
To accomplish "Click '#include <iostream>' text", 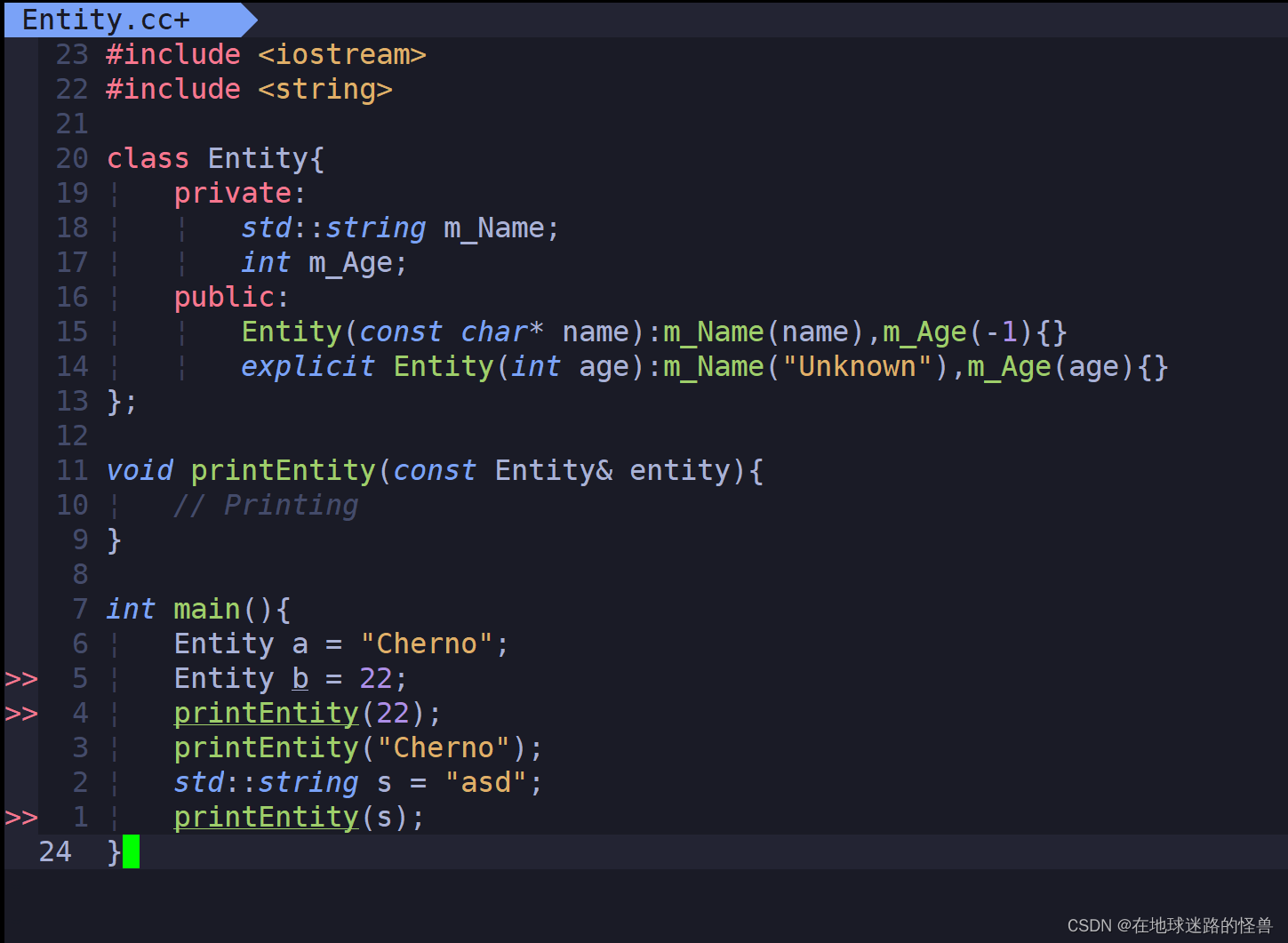I will [x=266, y=55].
